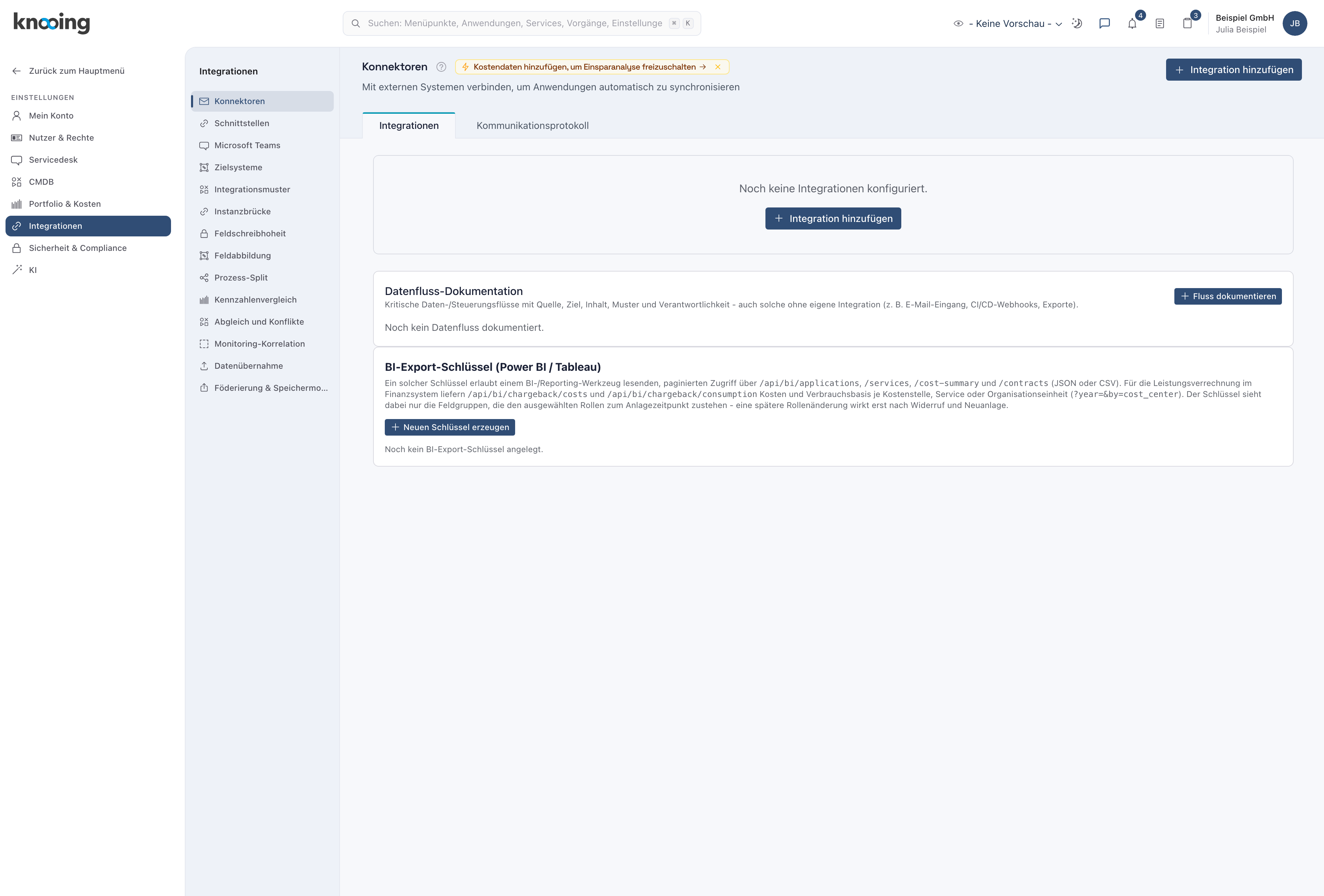Screen dimensions: 1324x896
Task: Open Instanzbrücke submenu entry
Action: pyautogui.click(x=262, y=211)
